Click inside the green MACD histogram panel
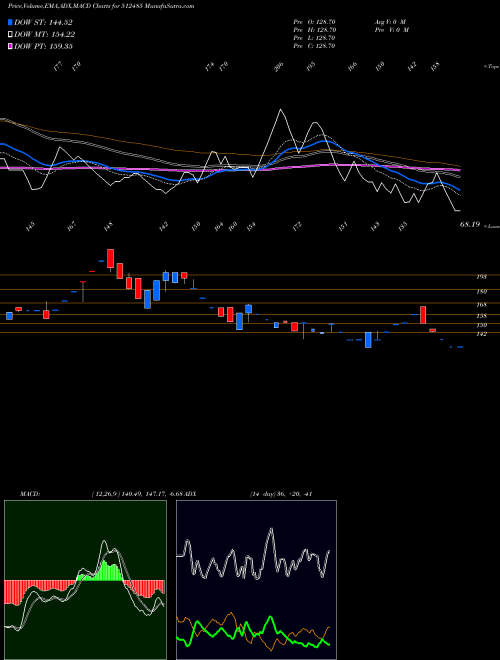This screenshot has width=500, height=660. pyautogui.click(x=85, y=580)
